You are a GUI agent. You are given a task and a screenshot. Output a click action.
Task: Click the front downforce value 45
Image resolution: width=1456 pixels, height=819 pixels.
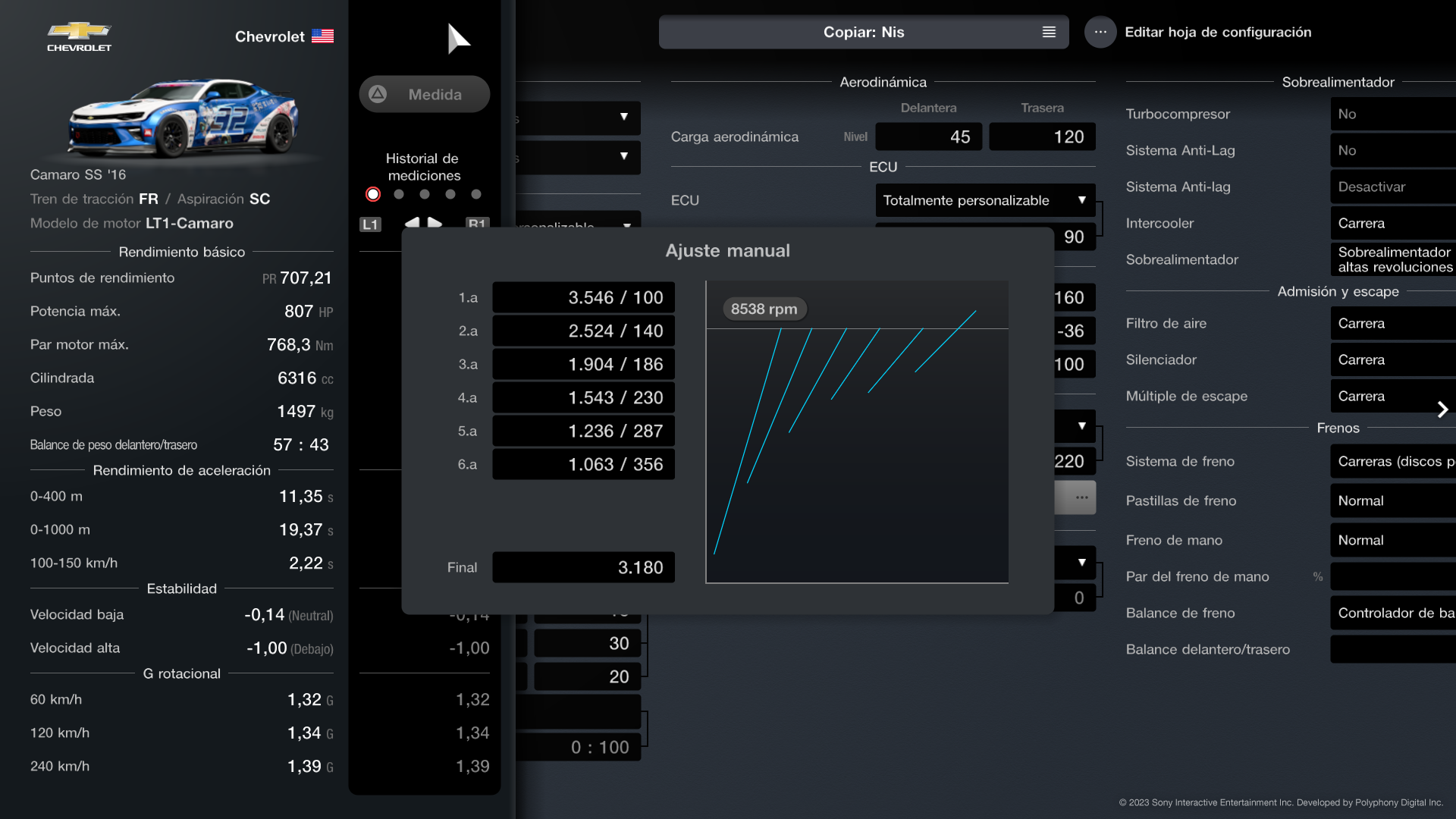click(x=928, y=136)
